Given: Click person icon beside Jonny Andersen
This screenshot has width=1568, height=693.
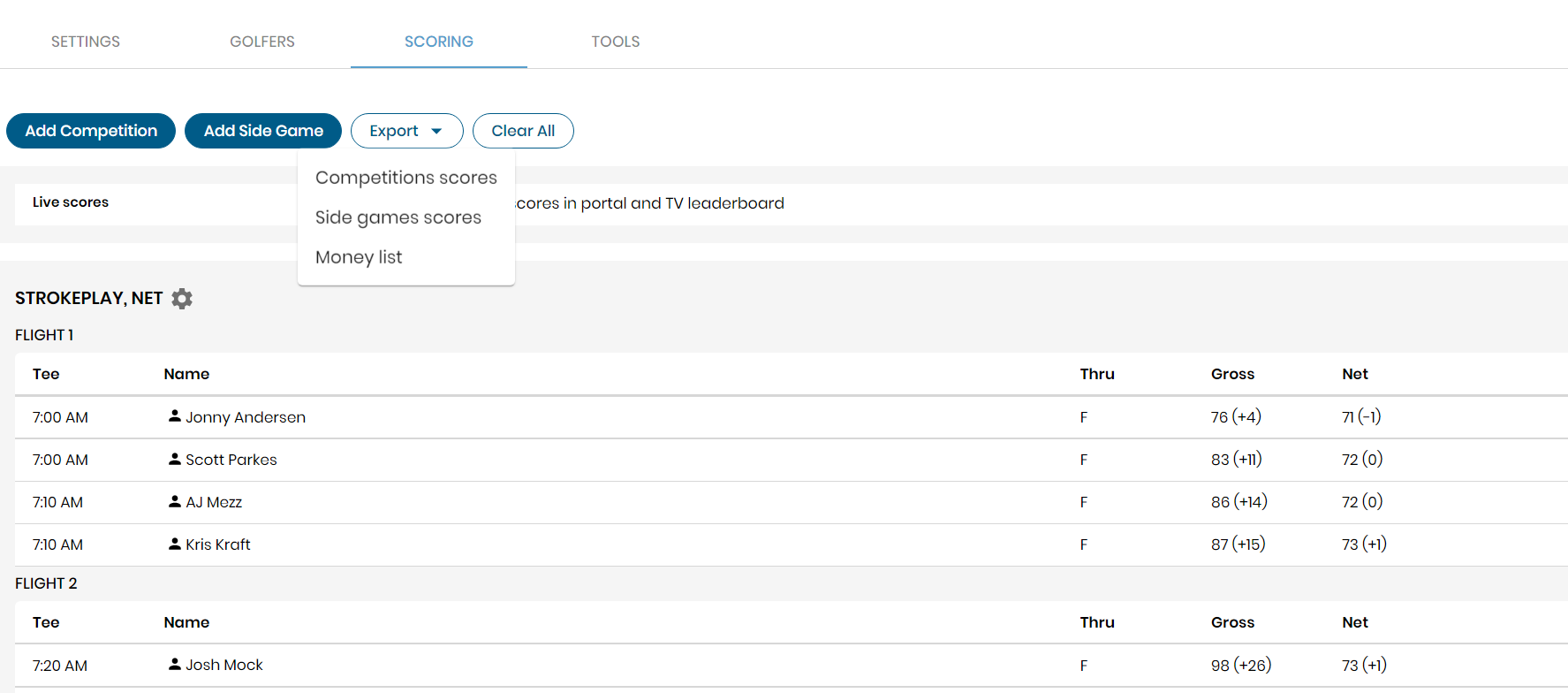Looking at the screenshot, I should click(175, 415).
